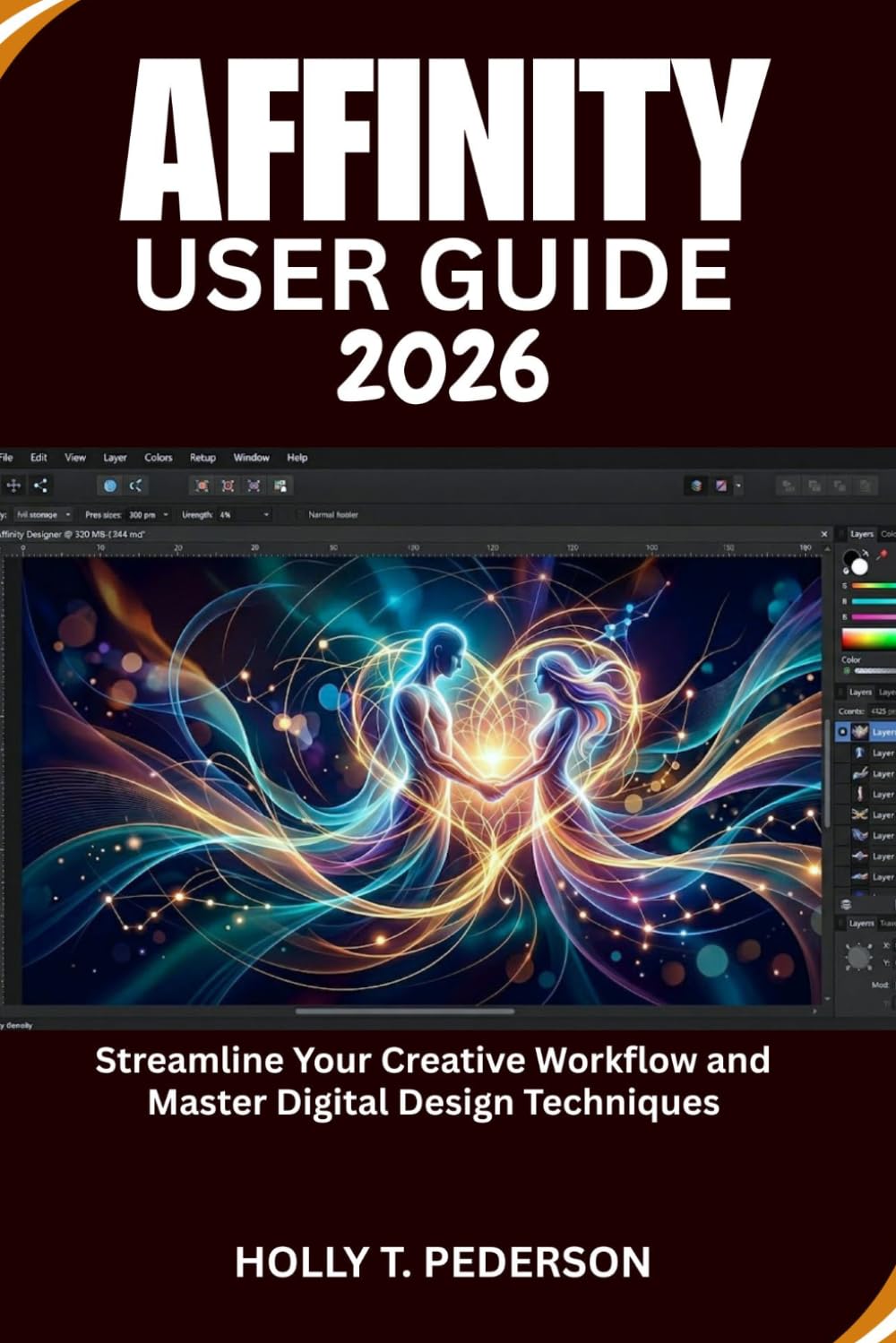Select the Move tool cross-arrows icon
This screenshot has width=896, height=1343.
tap(14, 486)
